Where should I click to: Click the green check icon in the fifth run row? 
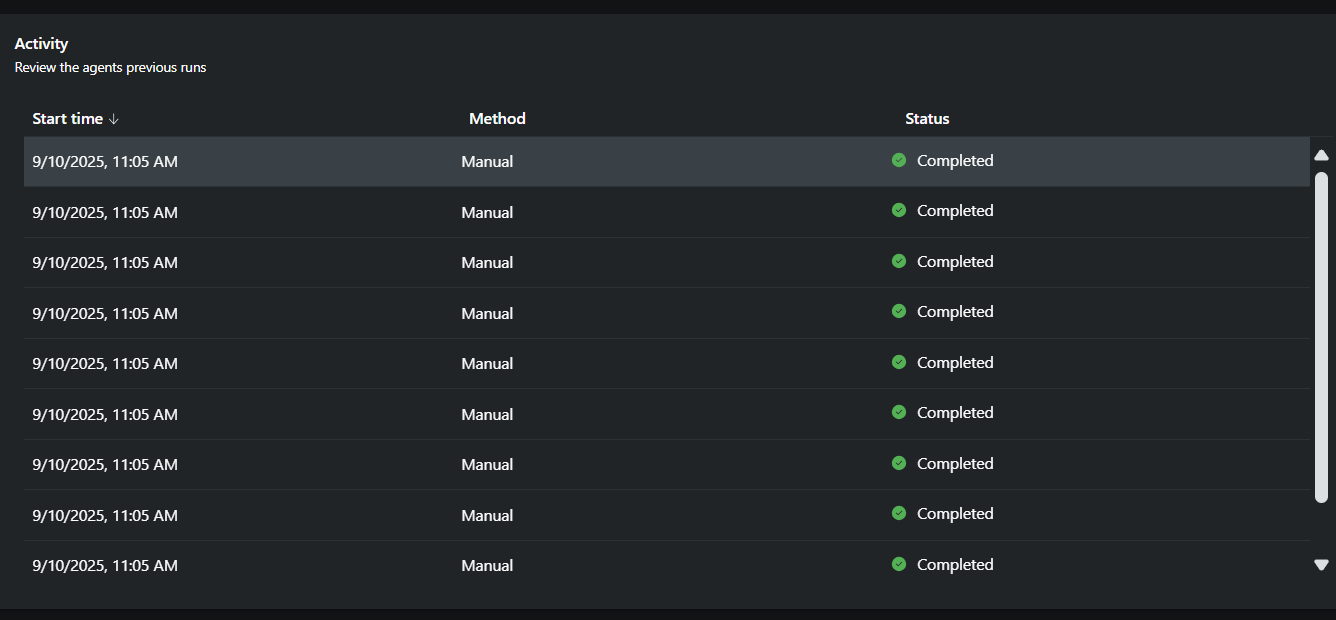[899, 362]
